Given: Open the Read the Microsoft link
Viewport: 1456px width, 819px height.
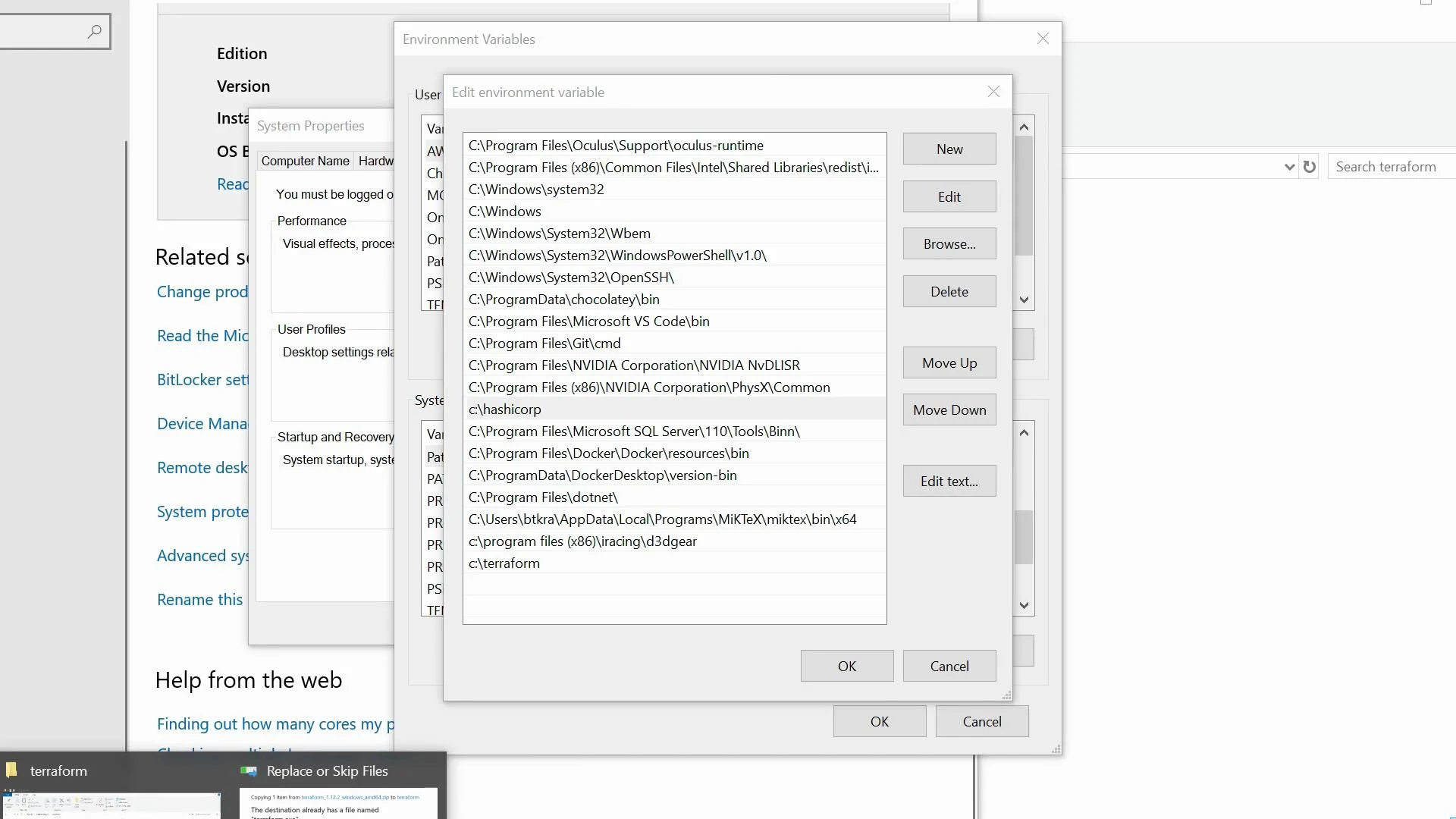Looking at the screenshot, I should coord(202,335).
